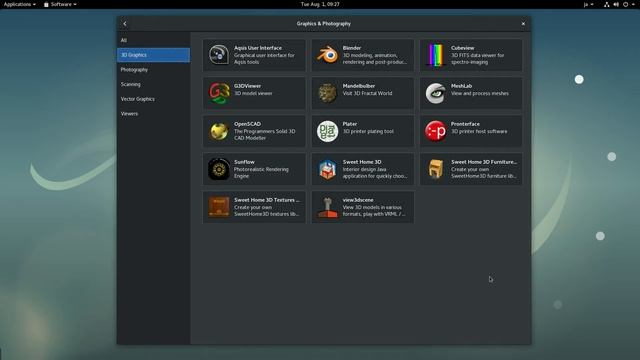Screen dimensions: 640x360
Task: Click the network status icon
Action: point(607,4)
